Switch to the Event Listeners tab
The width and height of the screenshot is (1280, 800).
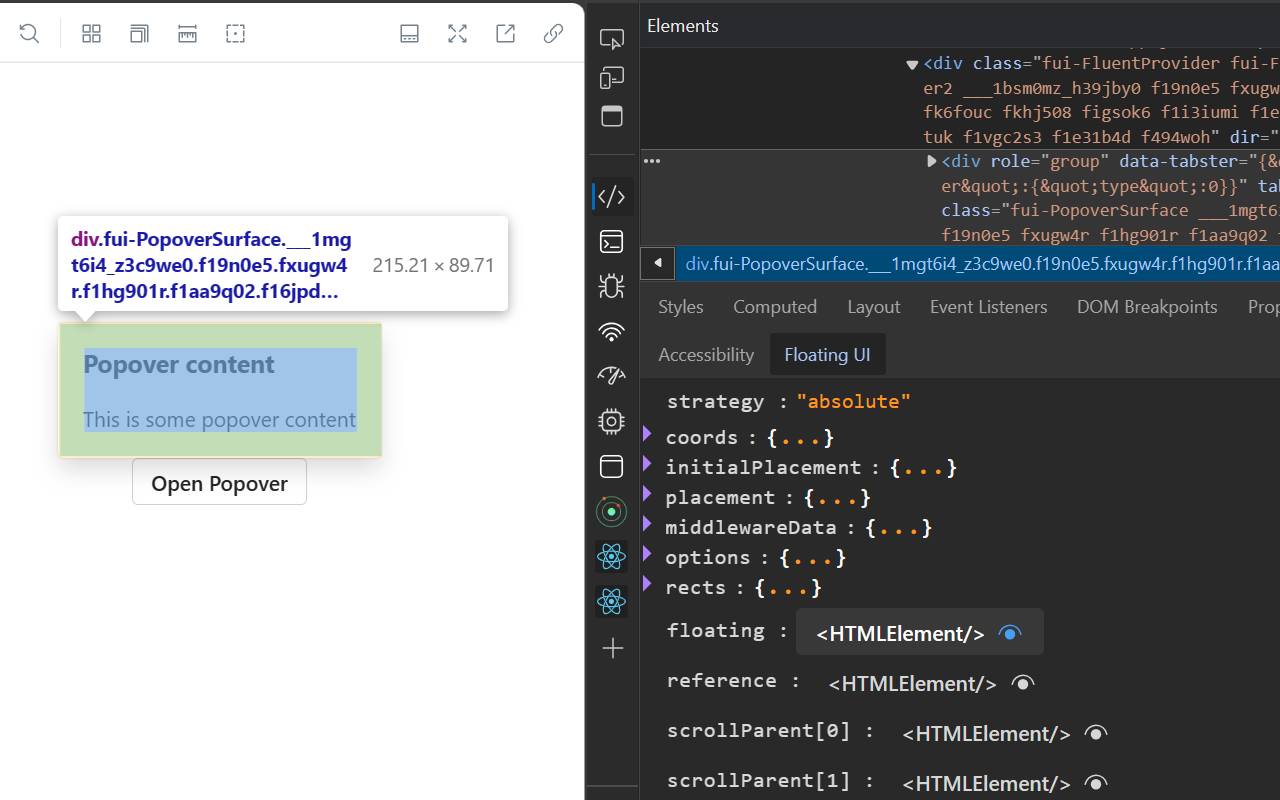click(989, 307)
